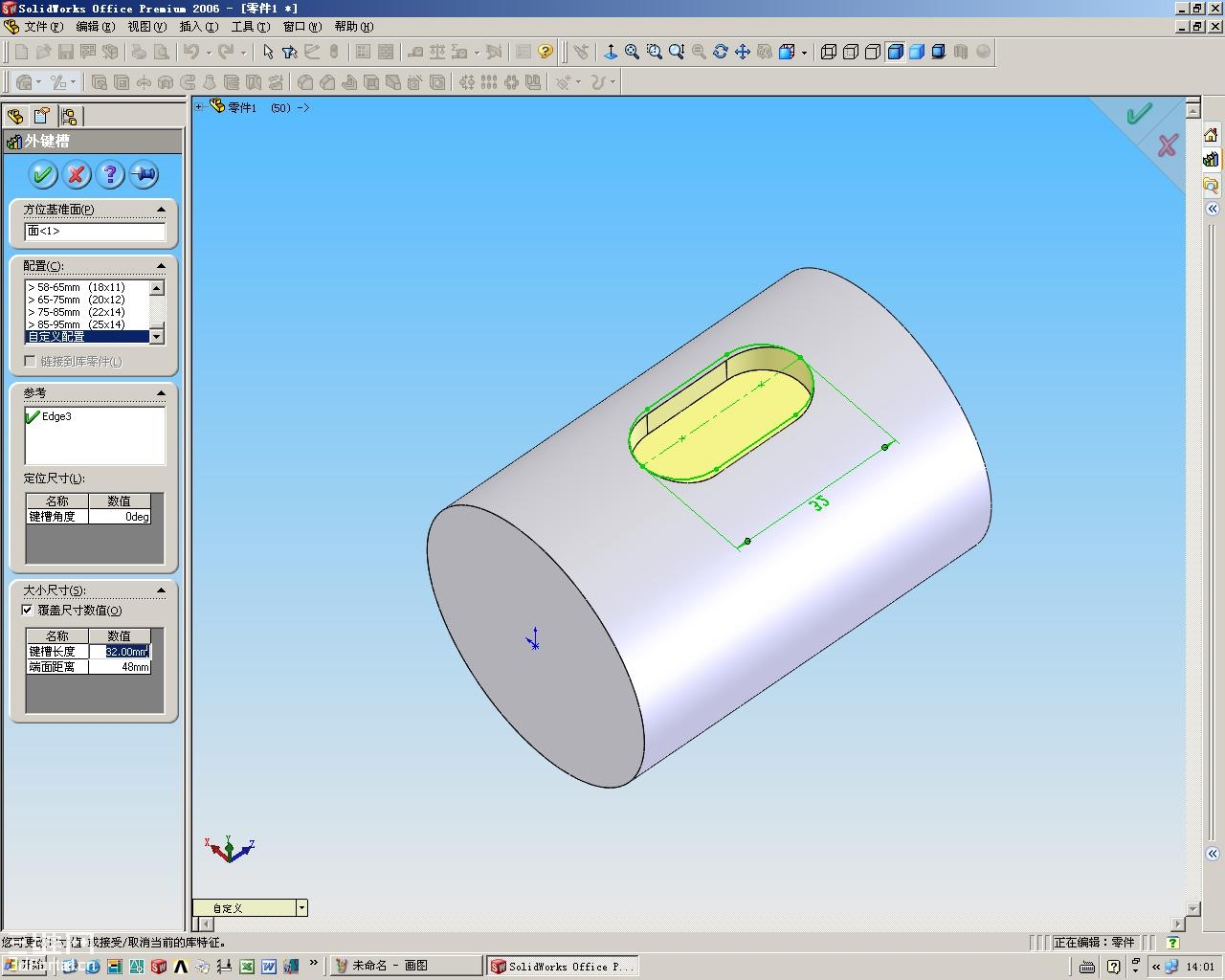Click red cancel X in viewport corner
The width and height of the screenshot is (1225, 980).
point(1168,145)
